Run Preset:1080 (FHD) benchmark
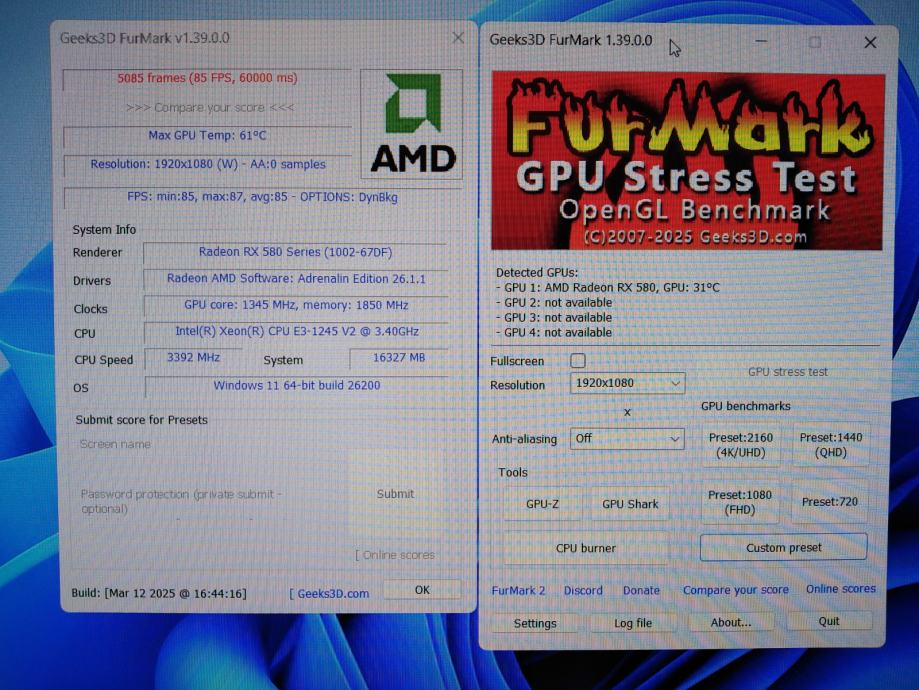The height and width of the screenshot is (690, 919). (740, 502)
